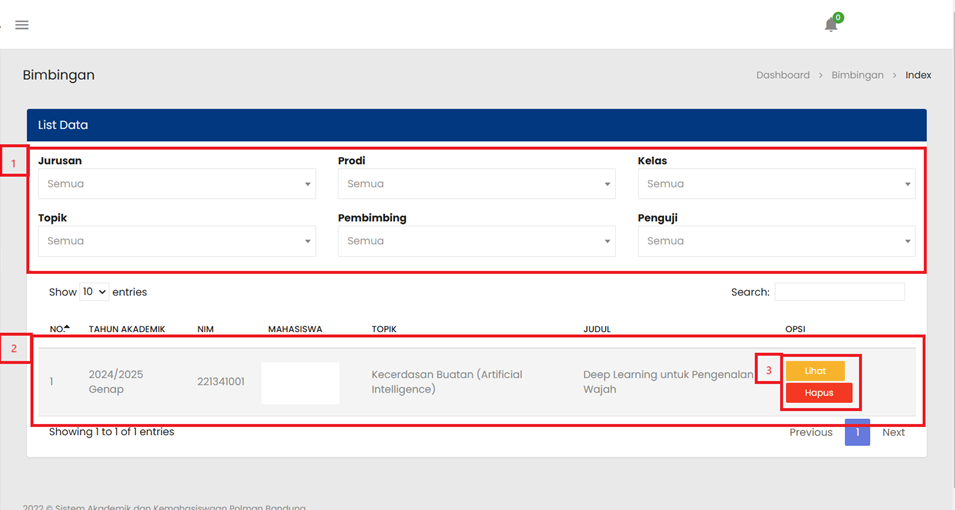Screen dimensions: 955x510
Task: Click Bimbingan breadcrumb link
Action: pyautogui.click(x=857, y=75)
